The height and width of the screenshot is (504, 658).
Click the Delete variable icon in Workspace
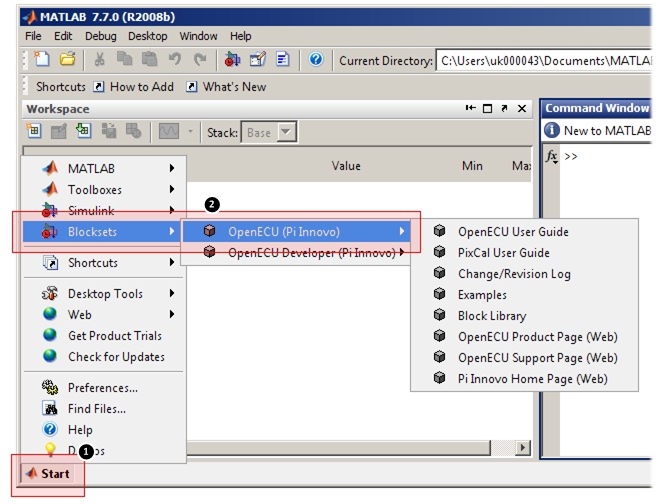133,131
